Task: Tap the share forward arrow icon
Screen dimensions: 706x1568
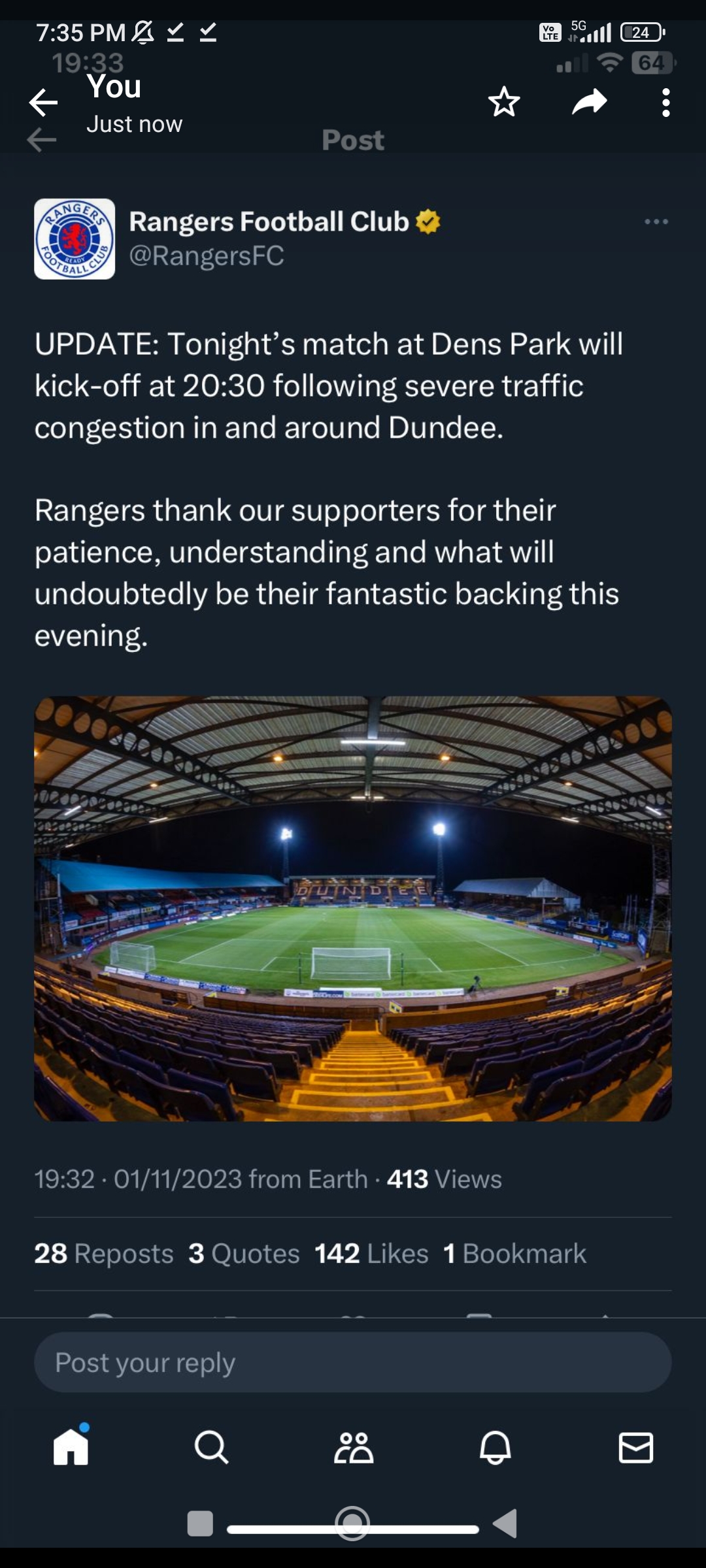Action: tap(589, 103)
